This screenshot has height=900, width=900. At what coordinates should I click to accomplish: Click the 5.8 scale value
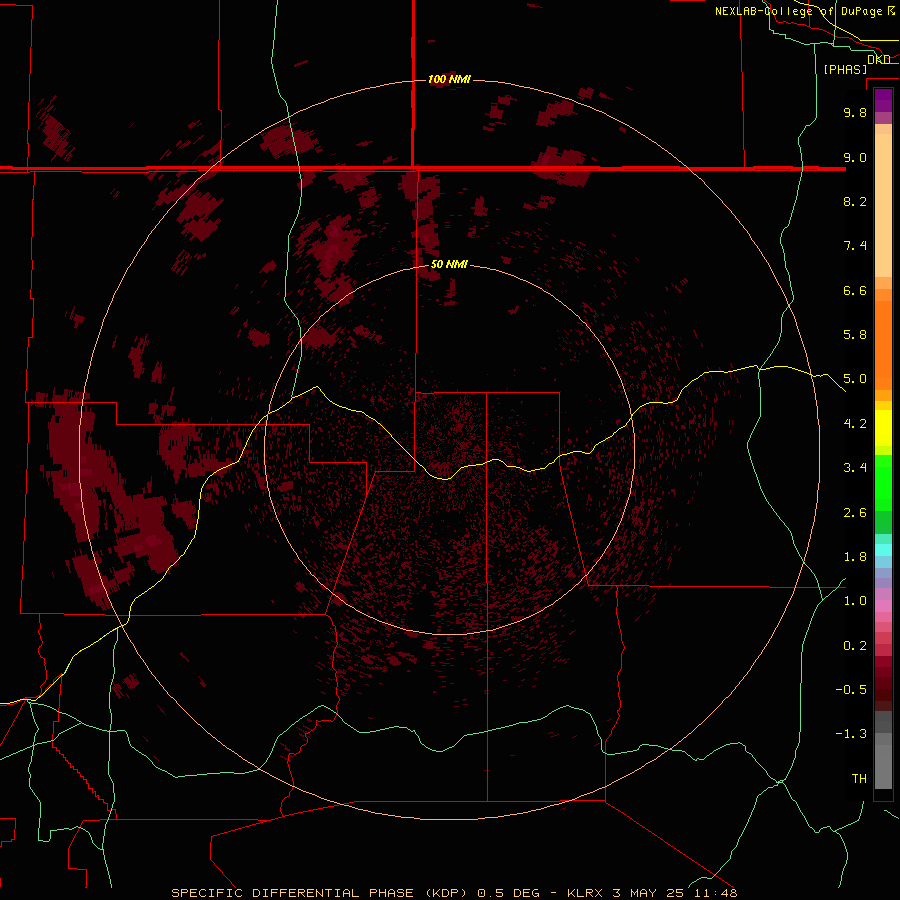click(855, 335)
